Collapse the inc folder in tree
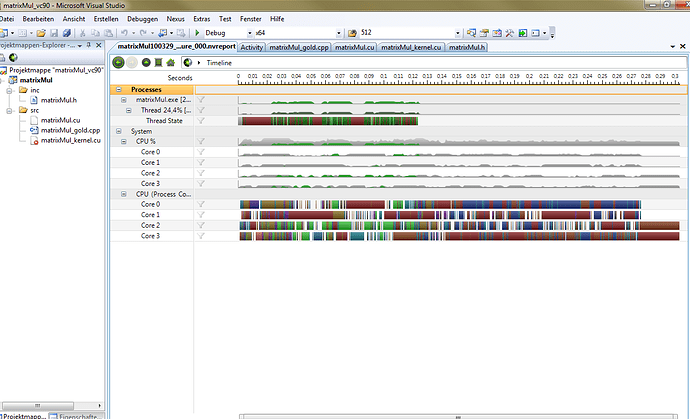This screenshot has height=419, width=690. coord(9,90)
